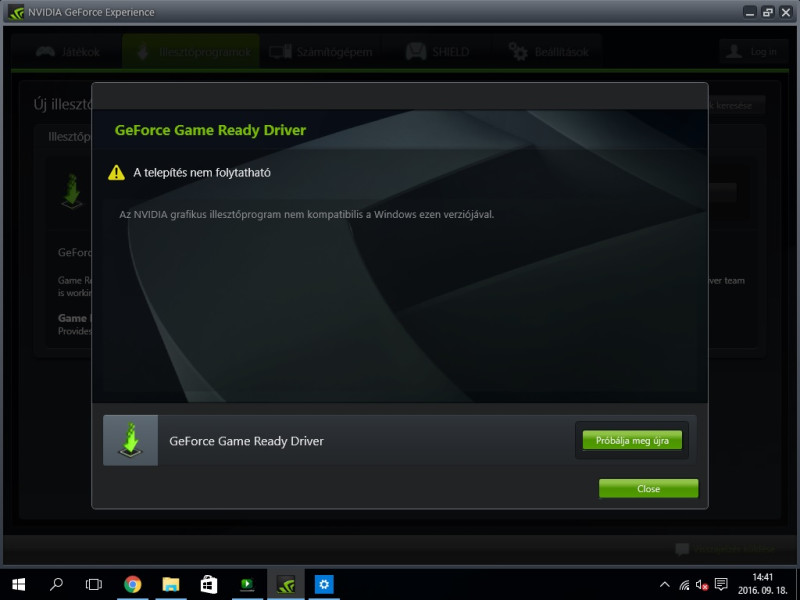800x600 pixels.
Task: Click the taskbar clock showing 14:41
Action: click(762, 584)
